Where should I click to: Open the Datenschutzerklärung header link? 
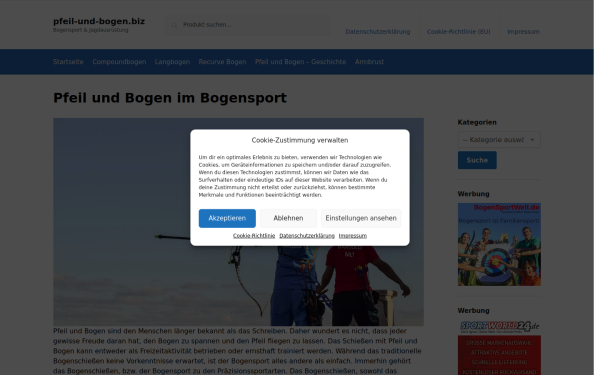pyautogui.click(x=377, y=32)
